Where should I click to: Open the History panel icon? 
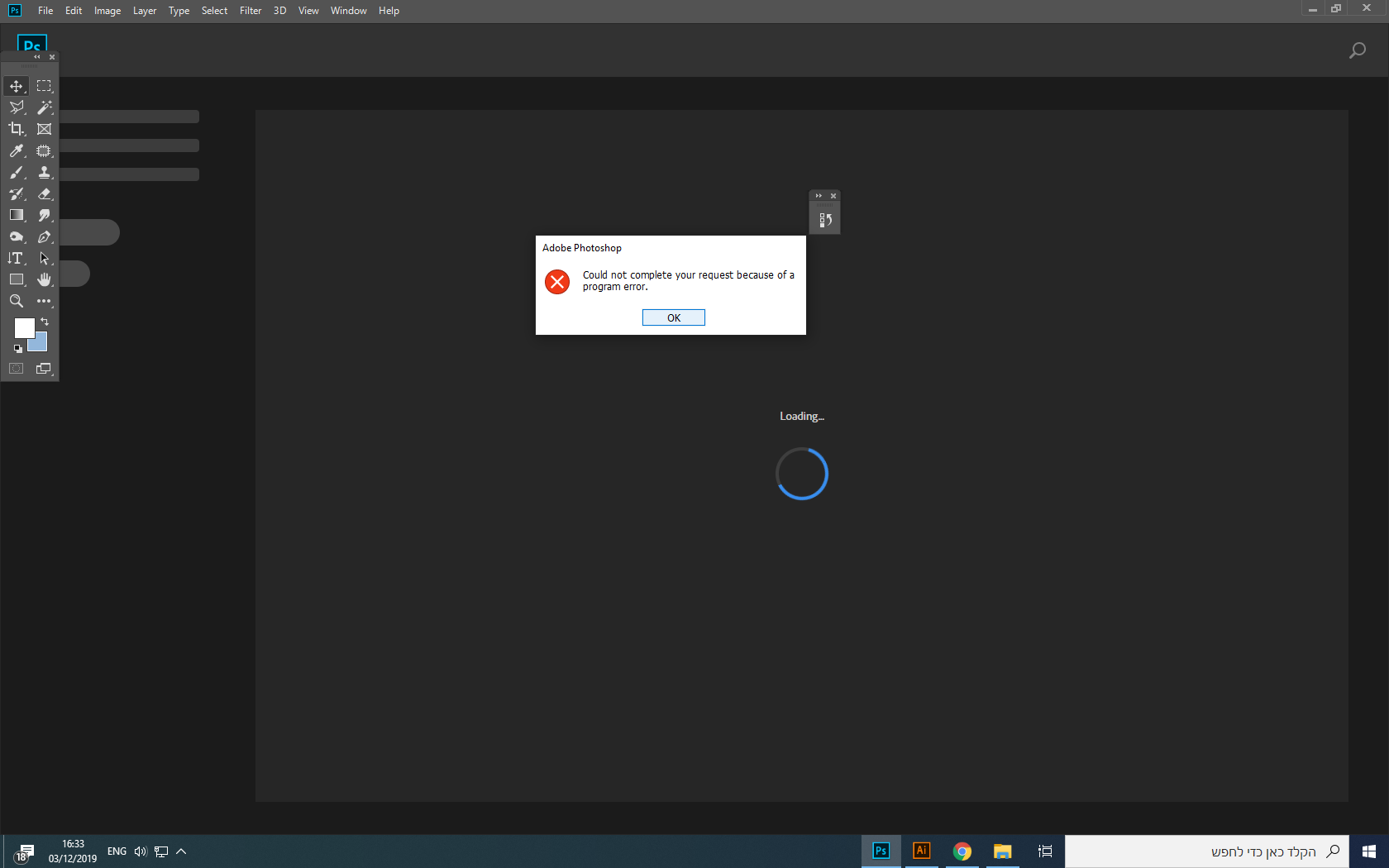click(825, 220)
